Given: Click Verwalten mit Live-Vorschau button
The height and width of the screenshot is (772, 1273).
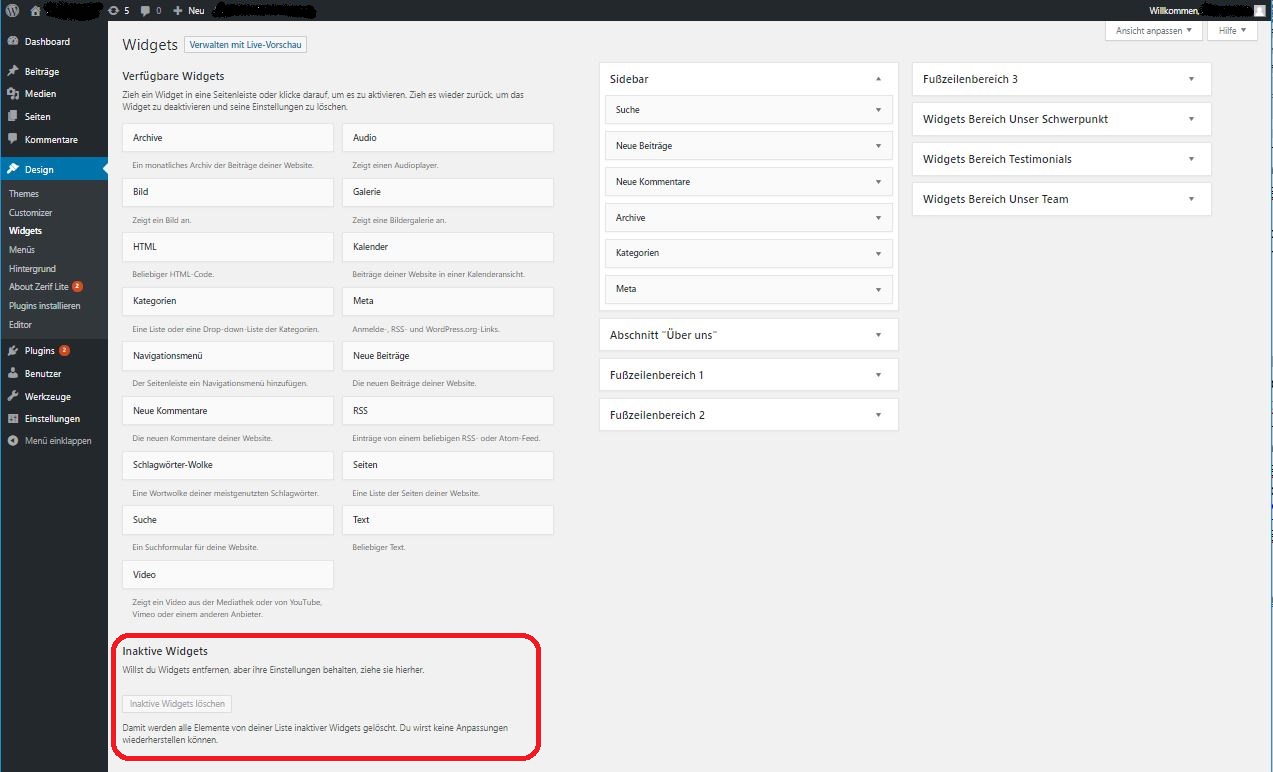Looking at the screenshot, I should [x=245, y=45].
